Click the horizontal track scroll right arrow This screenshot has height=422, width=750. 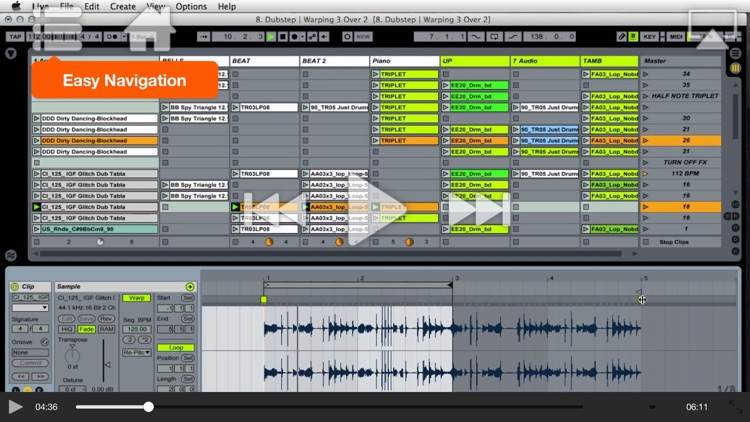tap(635, 254)
